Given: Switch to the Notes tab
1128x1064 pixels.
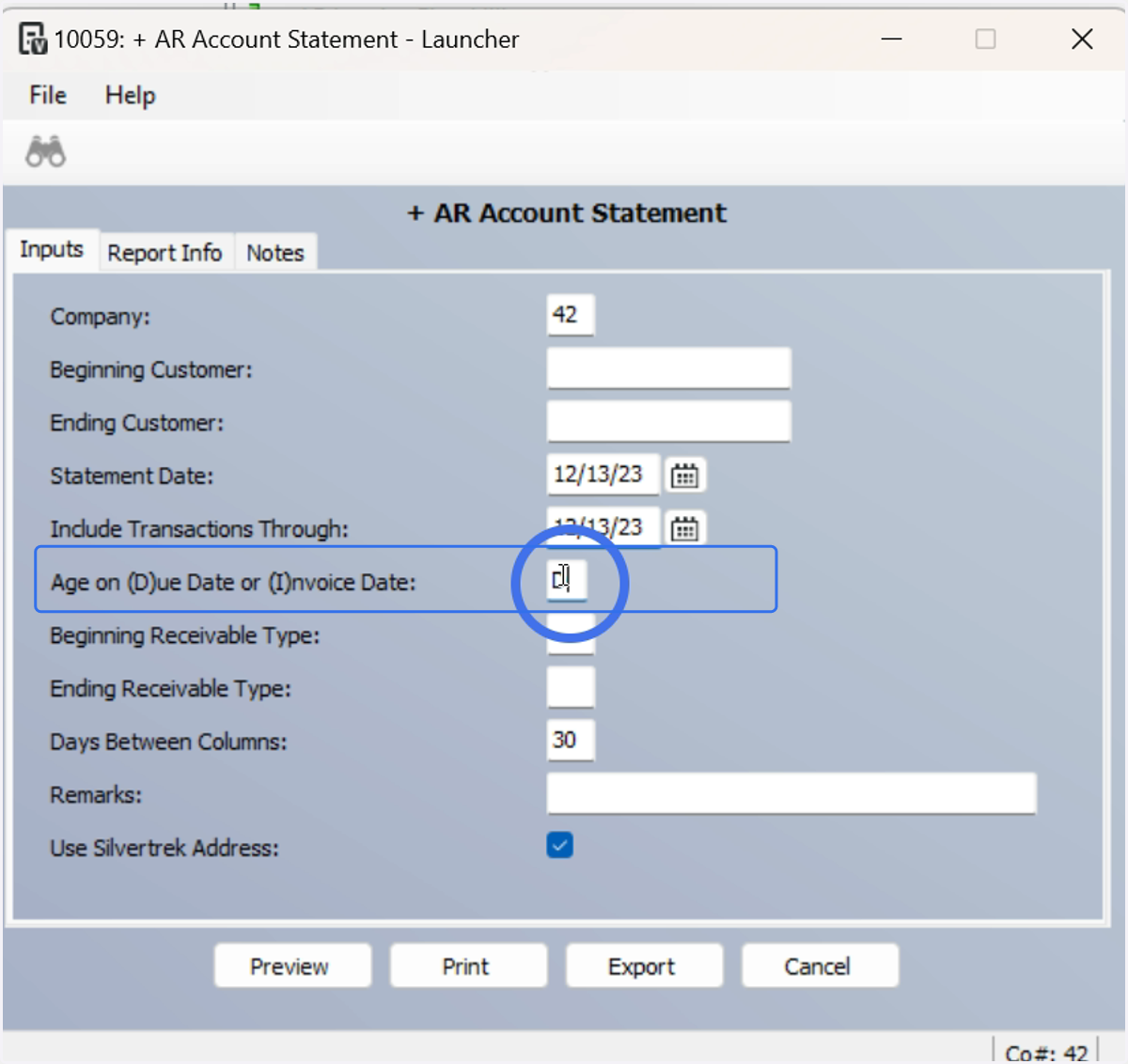Looking at the screenshot, I should [275, 253].
